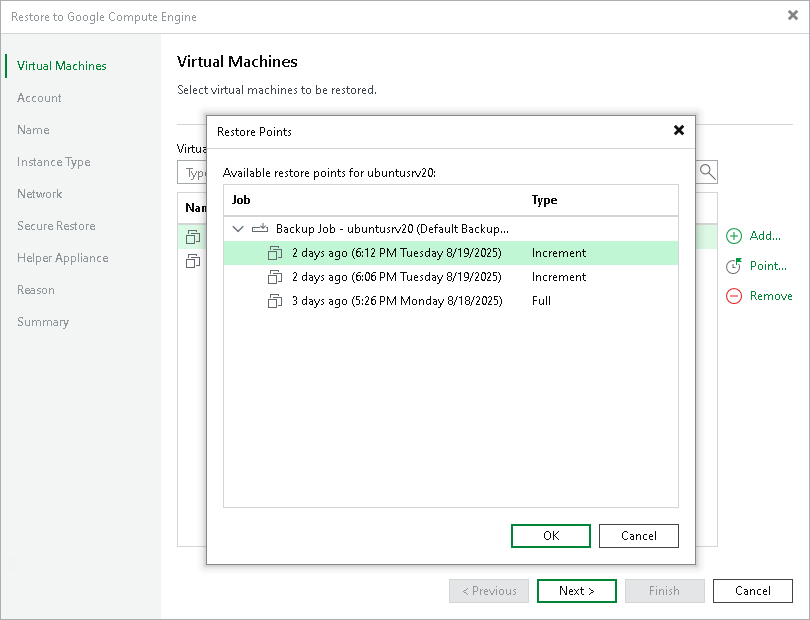Go to the Name wizard step
This screenshot has width=810, height=620.
pyautogui.click(x=33, y=130)
